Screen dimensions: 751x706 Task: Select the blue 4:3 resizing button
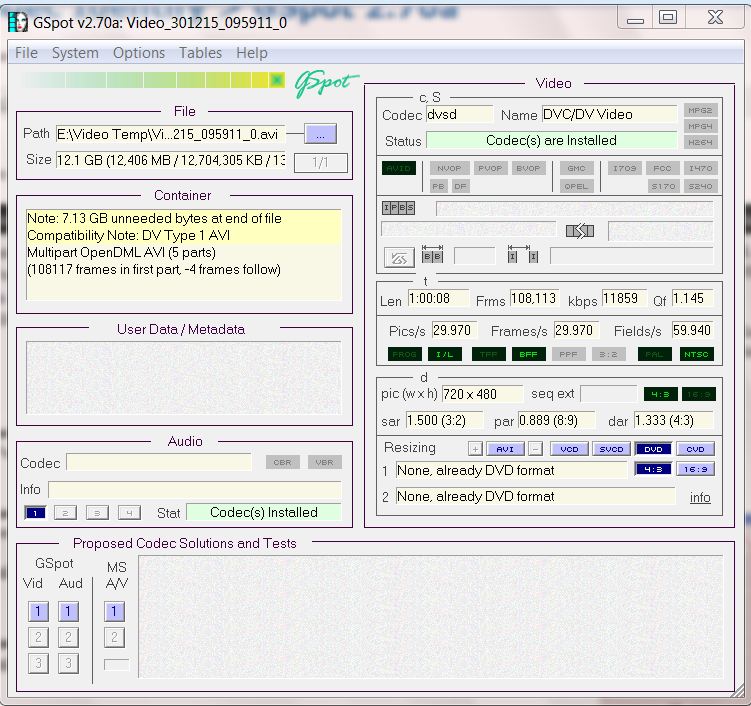tap(653, 469)
